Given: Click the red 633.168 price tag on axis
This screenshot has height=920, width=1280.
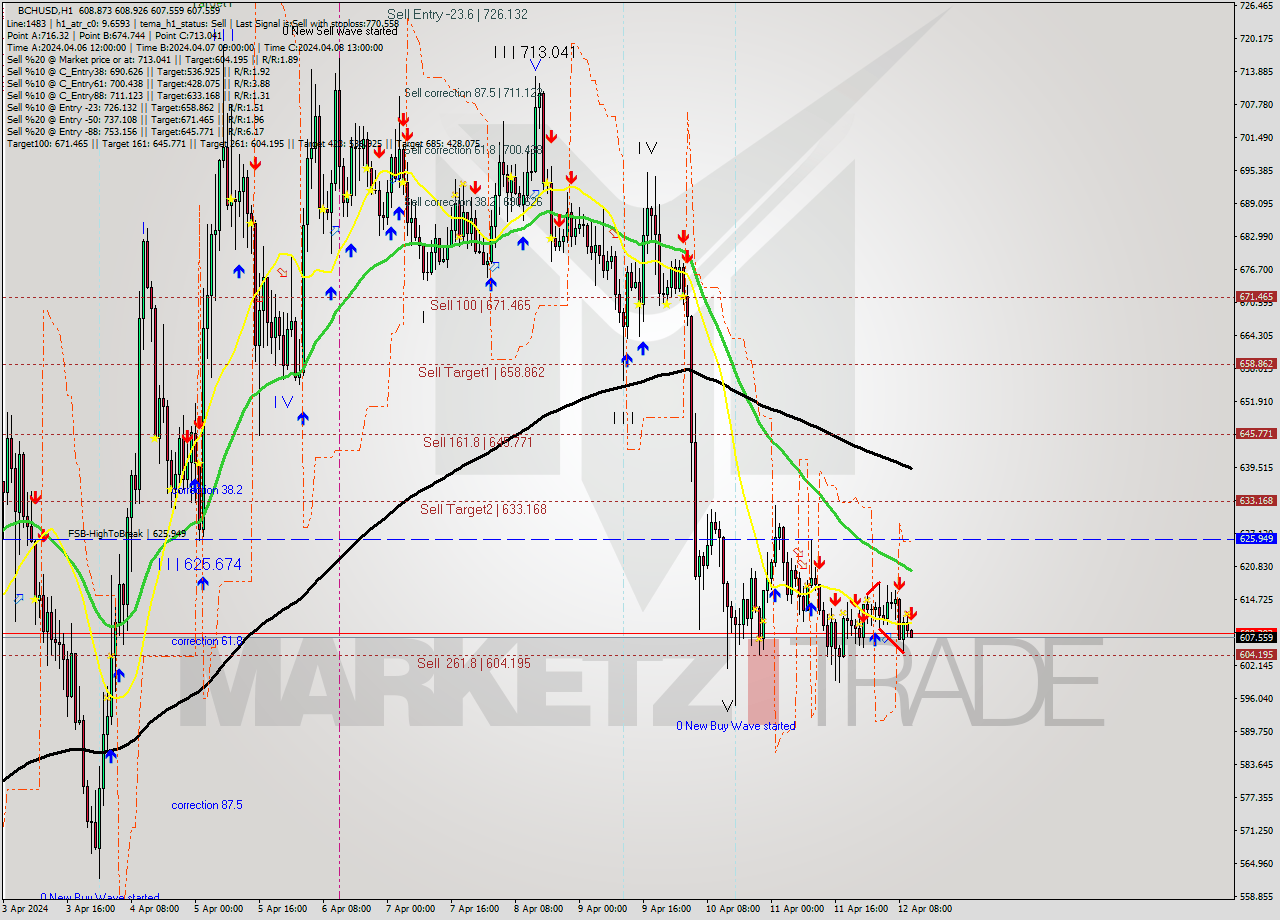Looking at the screenshot, I should pyautogui.click(x=1256, y=501).
